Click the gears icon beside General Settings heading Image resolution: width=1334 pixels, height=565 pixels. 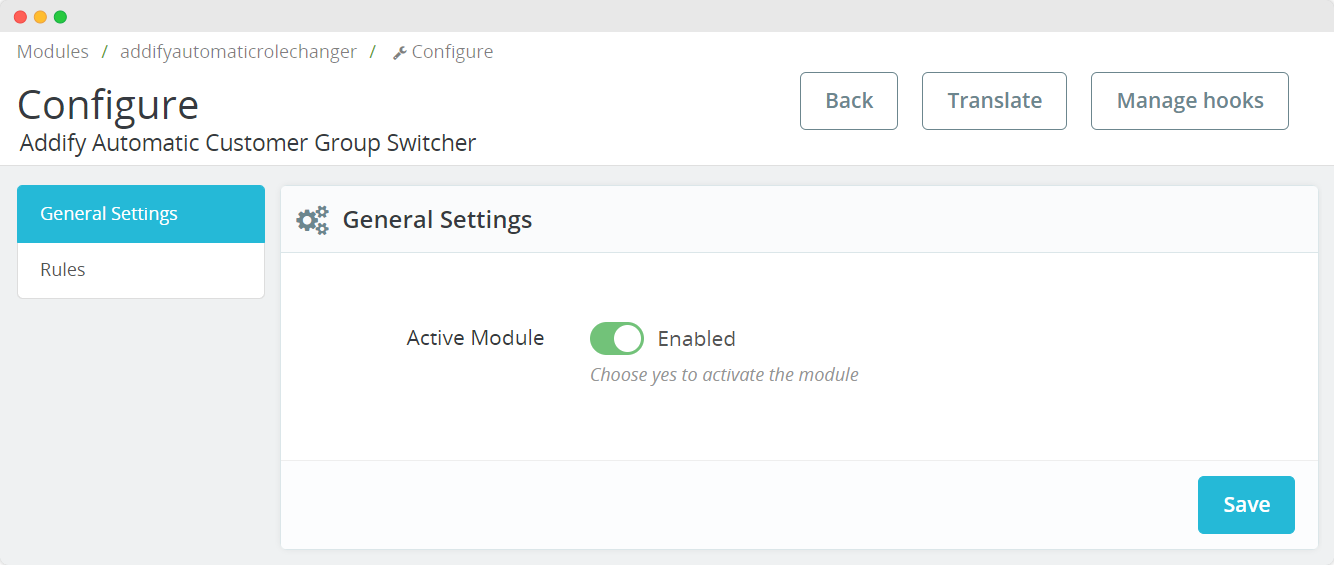(313, 220)
